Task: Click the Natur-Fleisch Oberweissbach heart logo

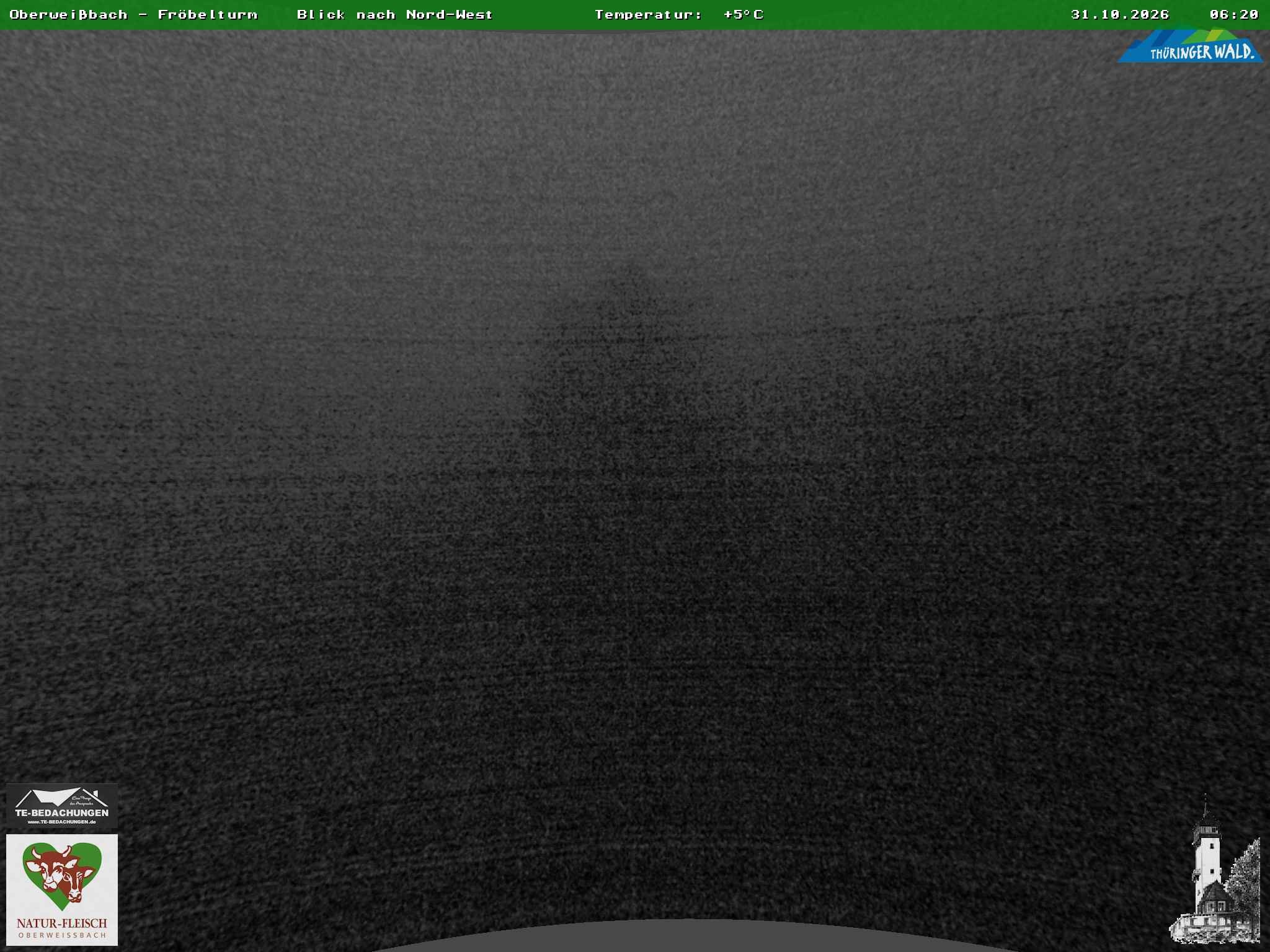Action: tap(62, 889)
